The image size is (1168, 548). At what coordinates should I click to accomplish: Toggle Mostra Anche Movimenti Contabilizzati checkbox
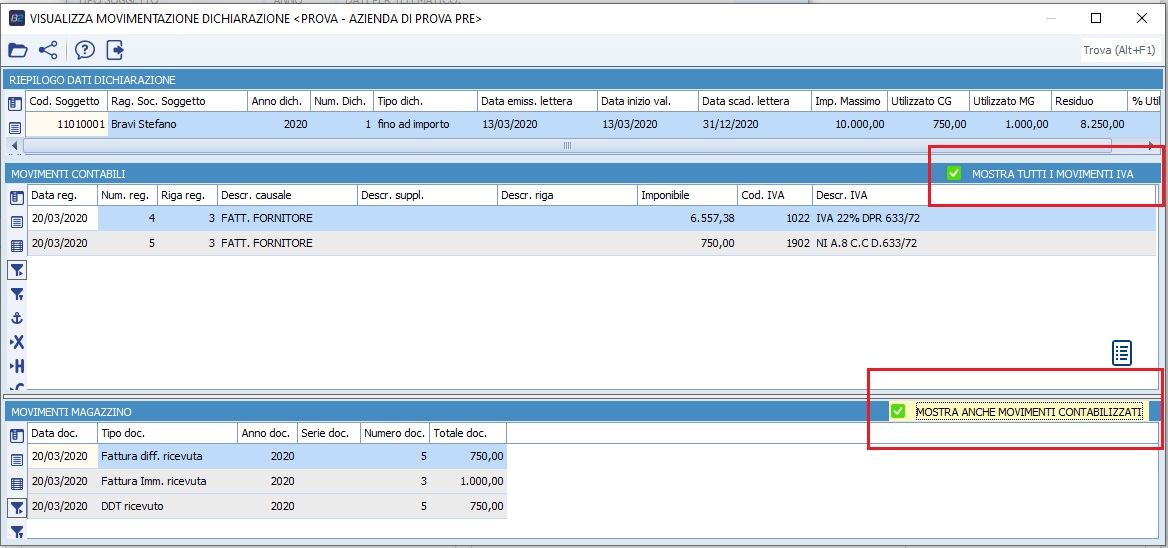point(898,411)
